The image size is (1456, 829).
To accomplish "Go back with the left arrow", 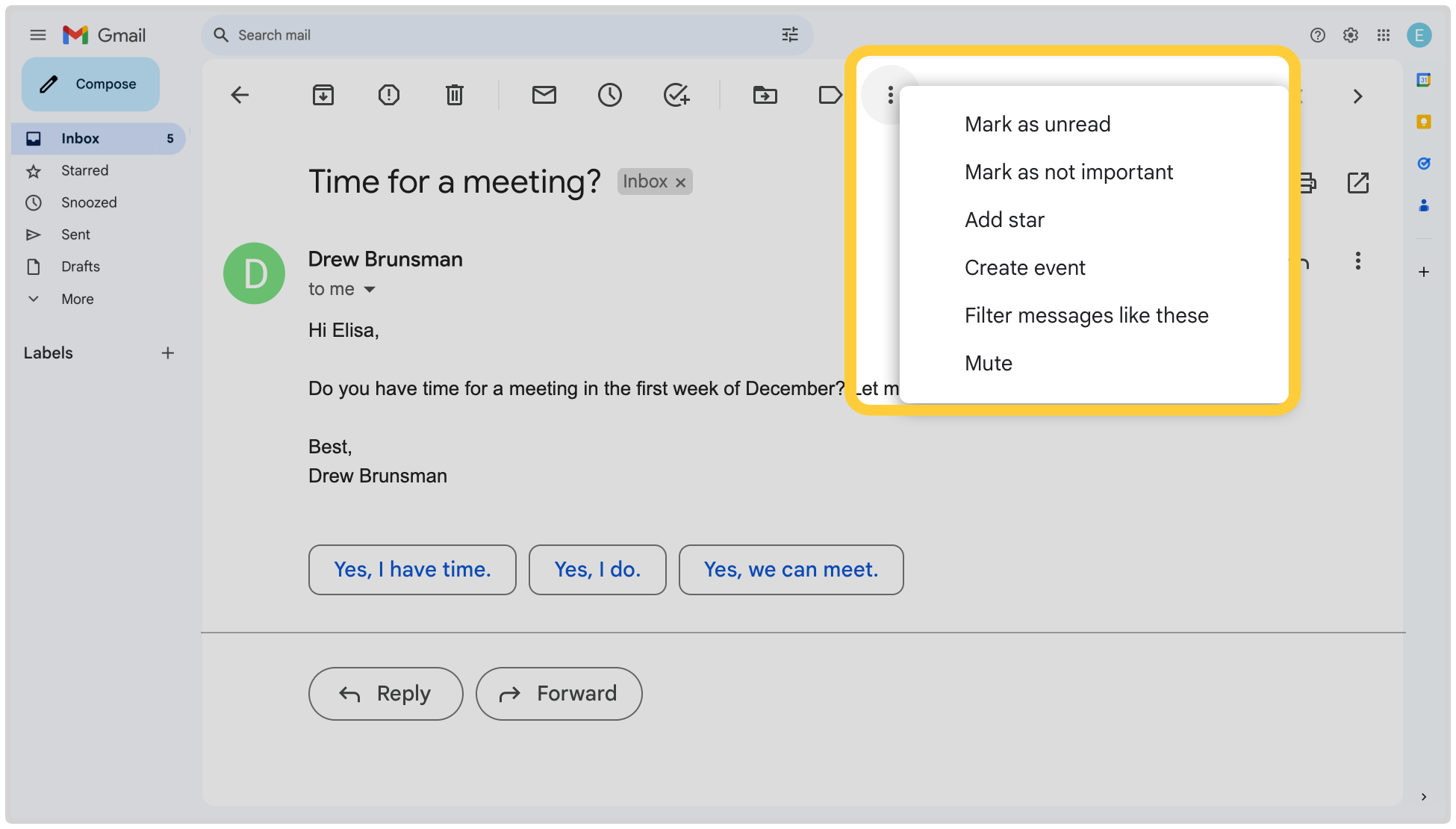I will tap(240, 95).
